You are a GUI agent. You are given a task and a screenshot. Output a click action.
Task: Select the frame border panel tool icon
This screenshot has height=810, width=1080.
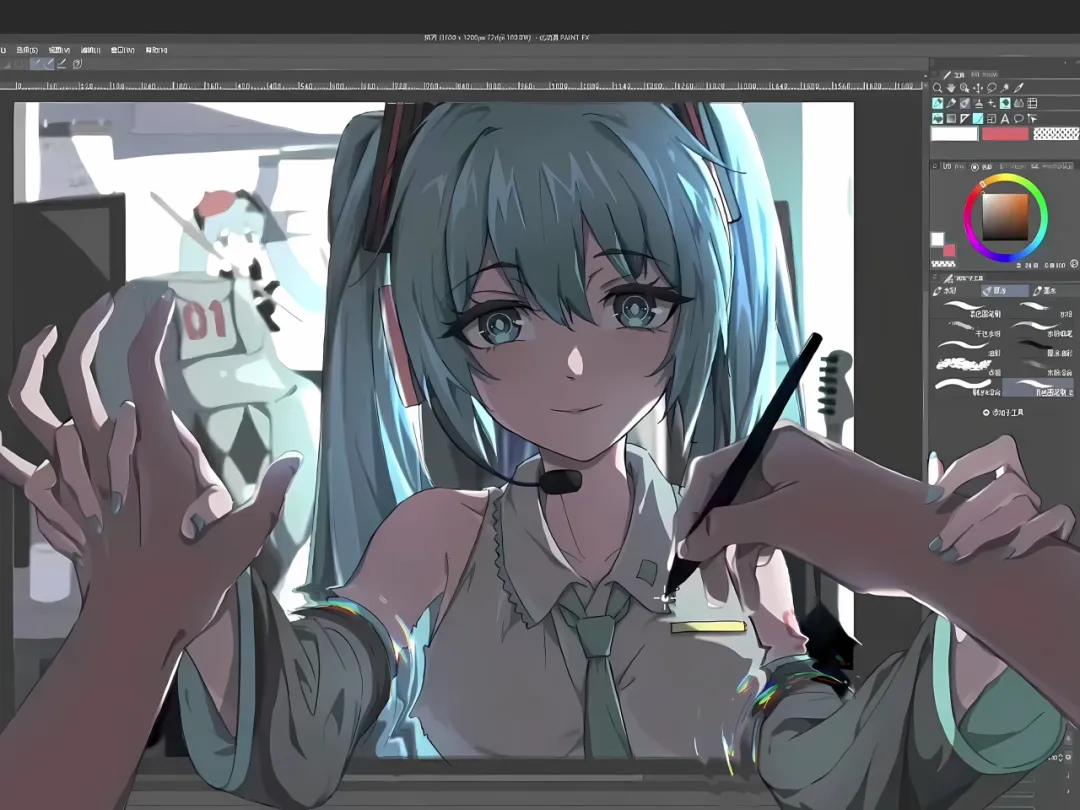click(x=992, y=118)
